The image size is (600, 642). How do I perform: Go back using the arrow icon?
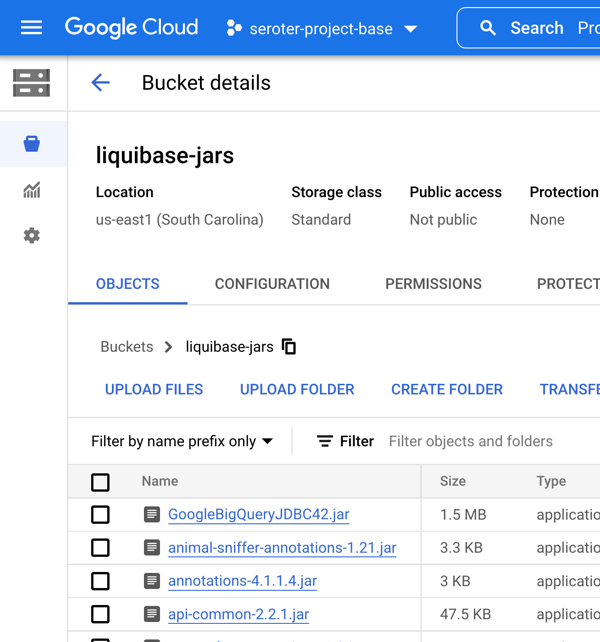tap(100, 83)
